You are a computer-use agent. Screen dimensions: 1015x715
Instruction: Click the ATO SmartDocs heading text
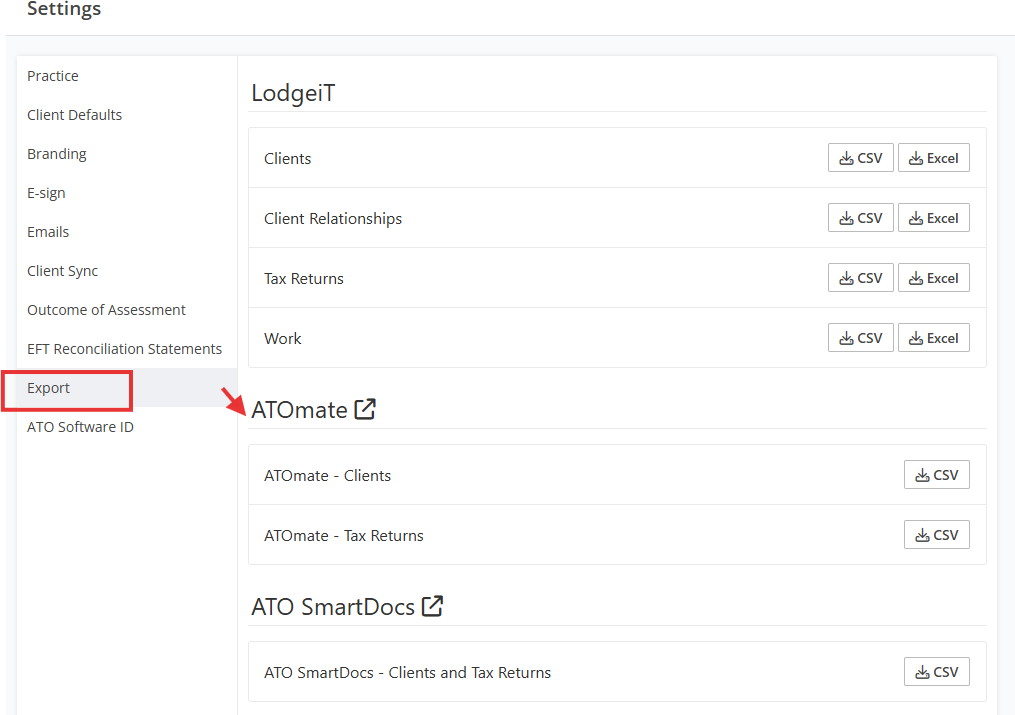[333, 606]
